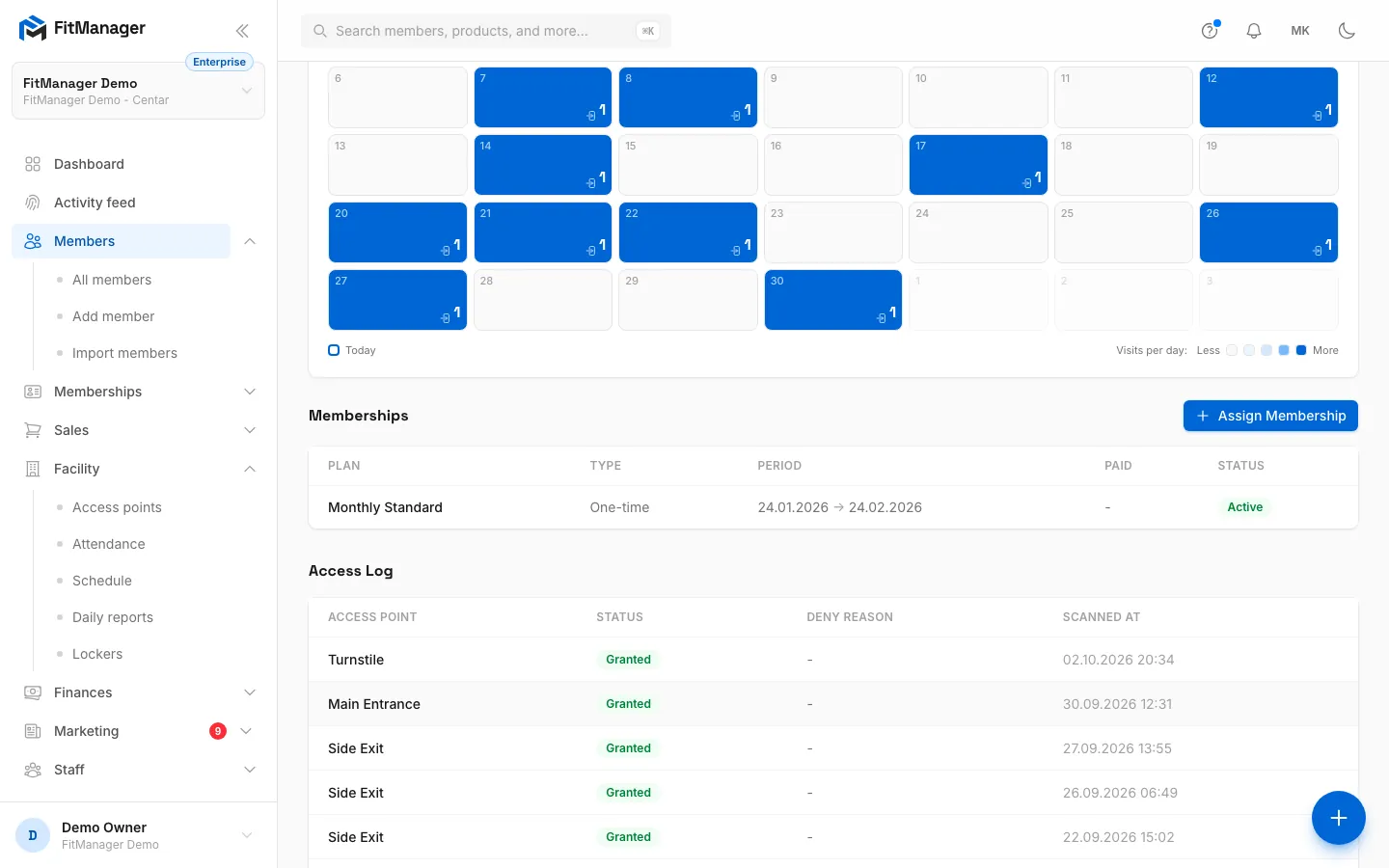
Task: Select the darkest visits-per-day legend swatch
Action: click(x=1301, y=350)
